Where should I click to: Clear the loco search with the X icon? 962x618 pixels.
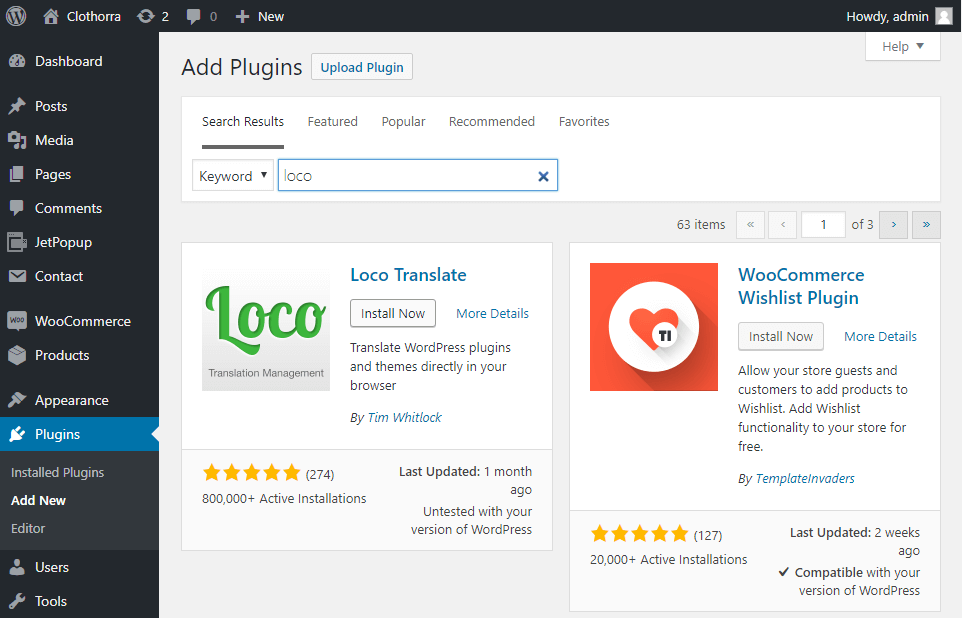tap(543, 177)
